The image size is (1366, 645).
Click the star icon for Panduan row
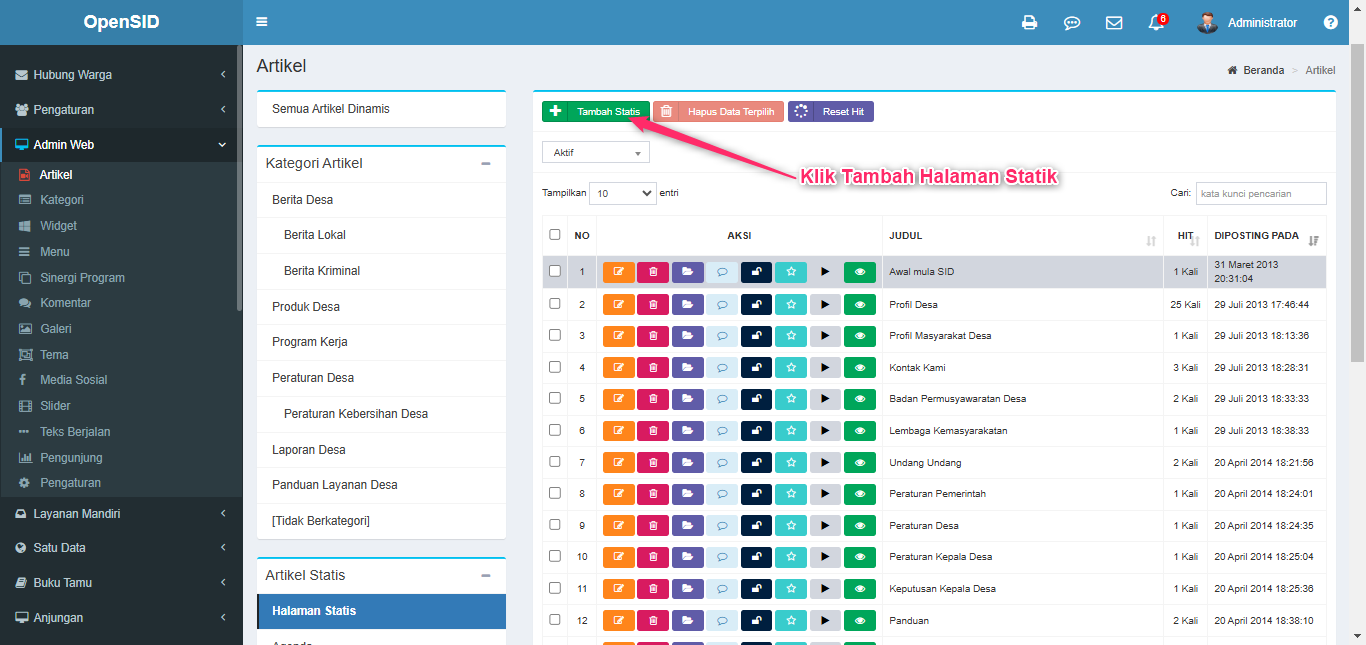(x=791, y=621)
